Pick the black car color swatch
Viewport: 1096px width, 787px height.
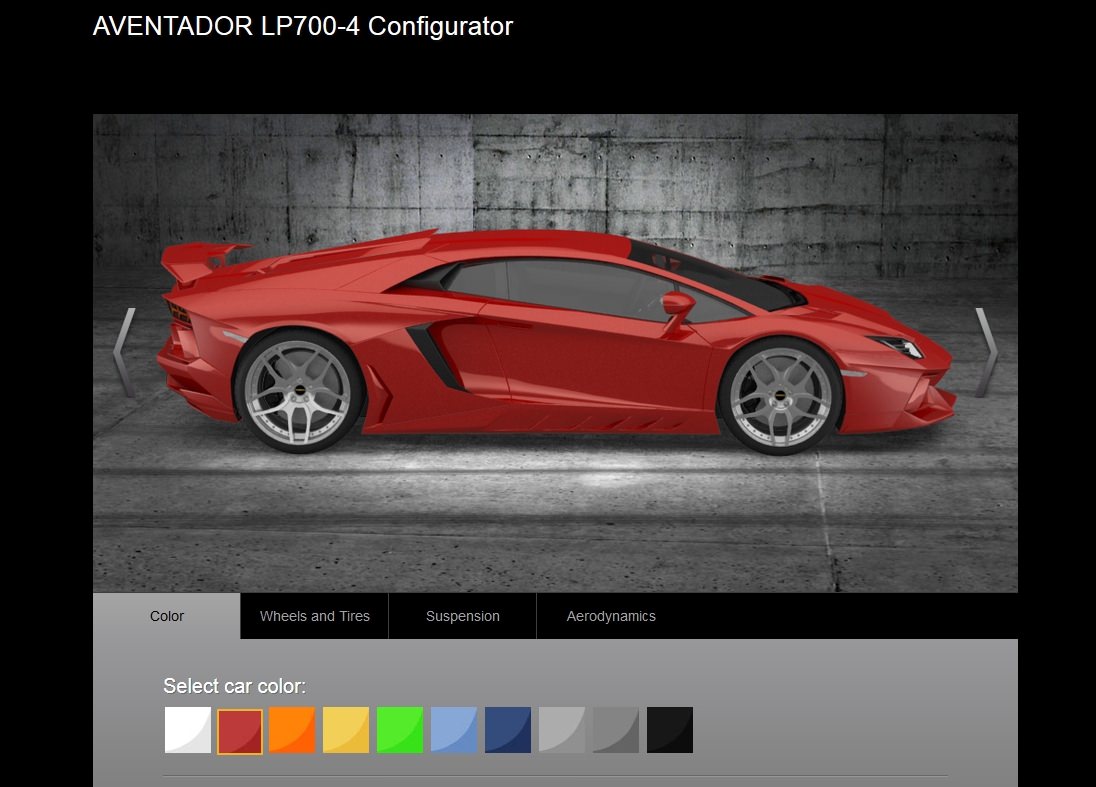click(x=670, y=730)
